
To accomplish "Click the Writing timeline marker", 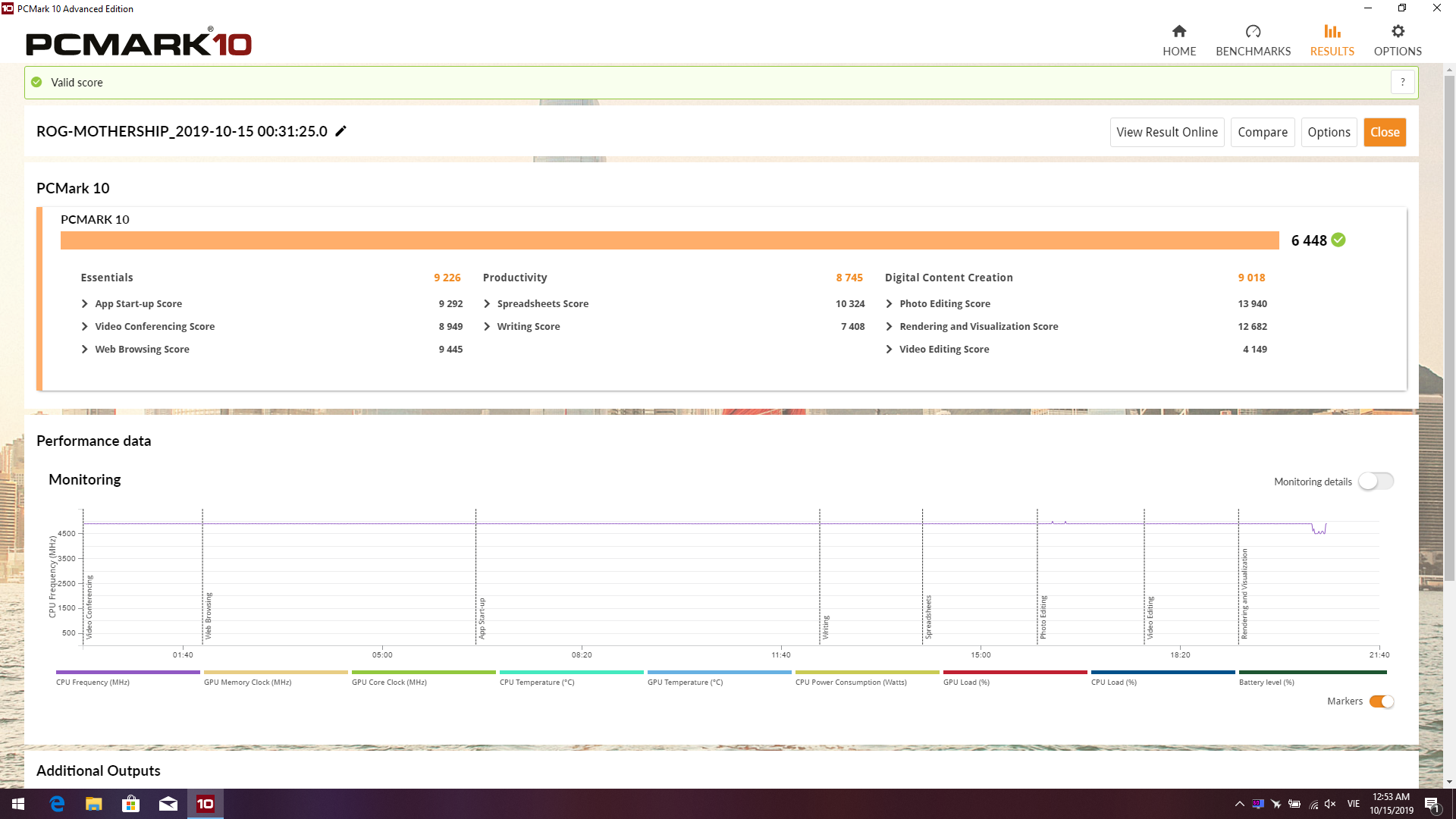I will point(826,627).
